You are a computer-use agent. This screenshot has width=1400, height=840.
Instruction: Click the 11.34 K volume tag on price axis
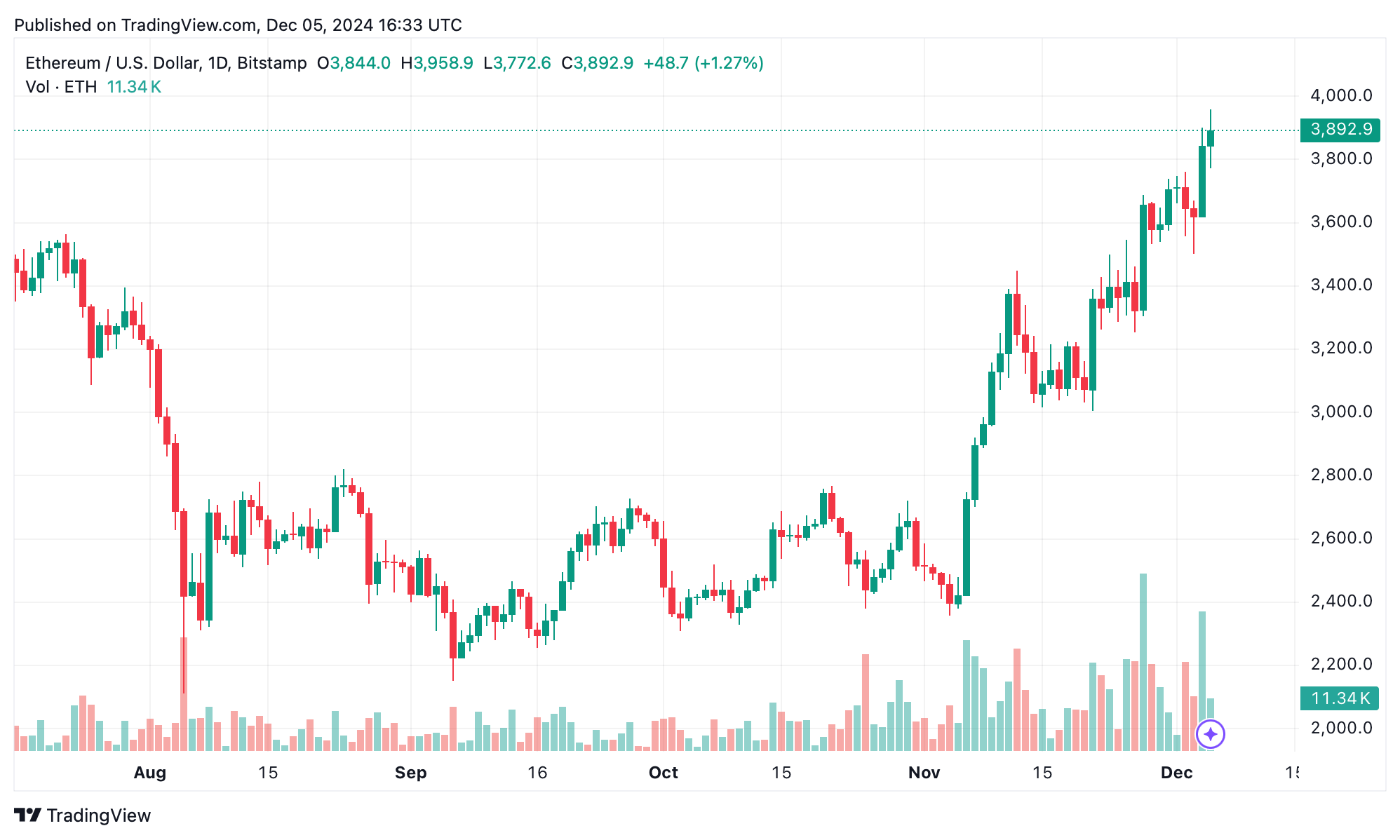click(x=1340, y=698)
